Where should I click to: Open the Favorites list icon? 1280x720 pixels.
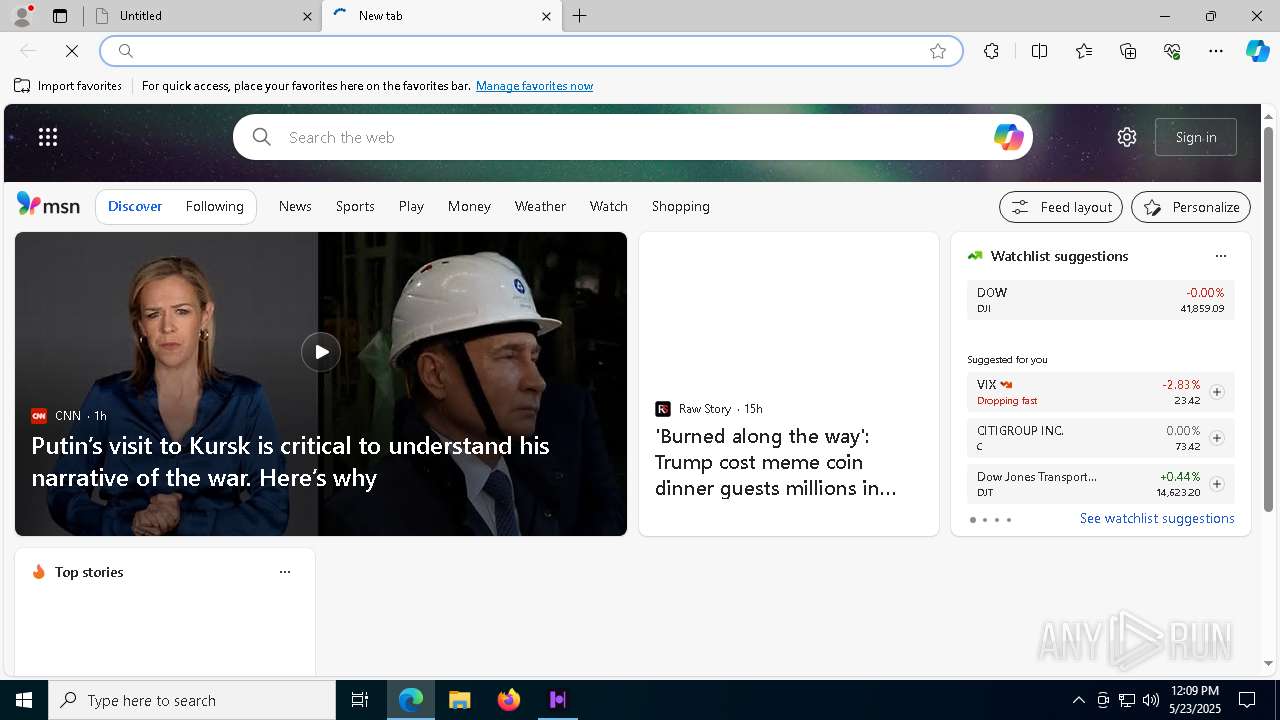1084,51
